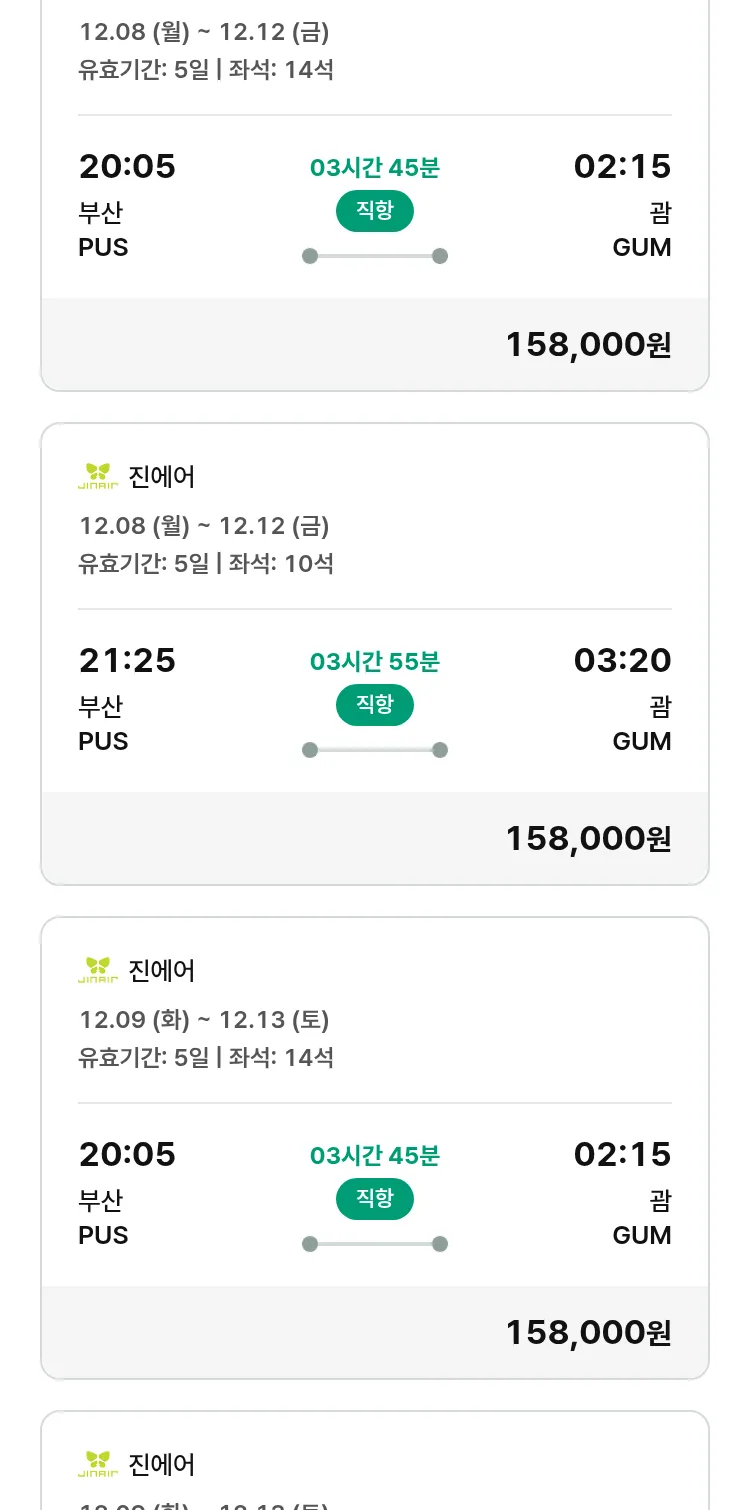Click the 03:20 arrival time

pos(622,660)
